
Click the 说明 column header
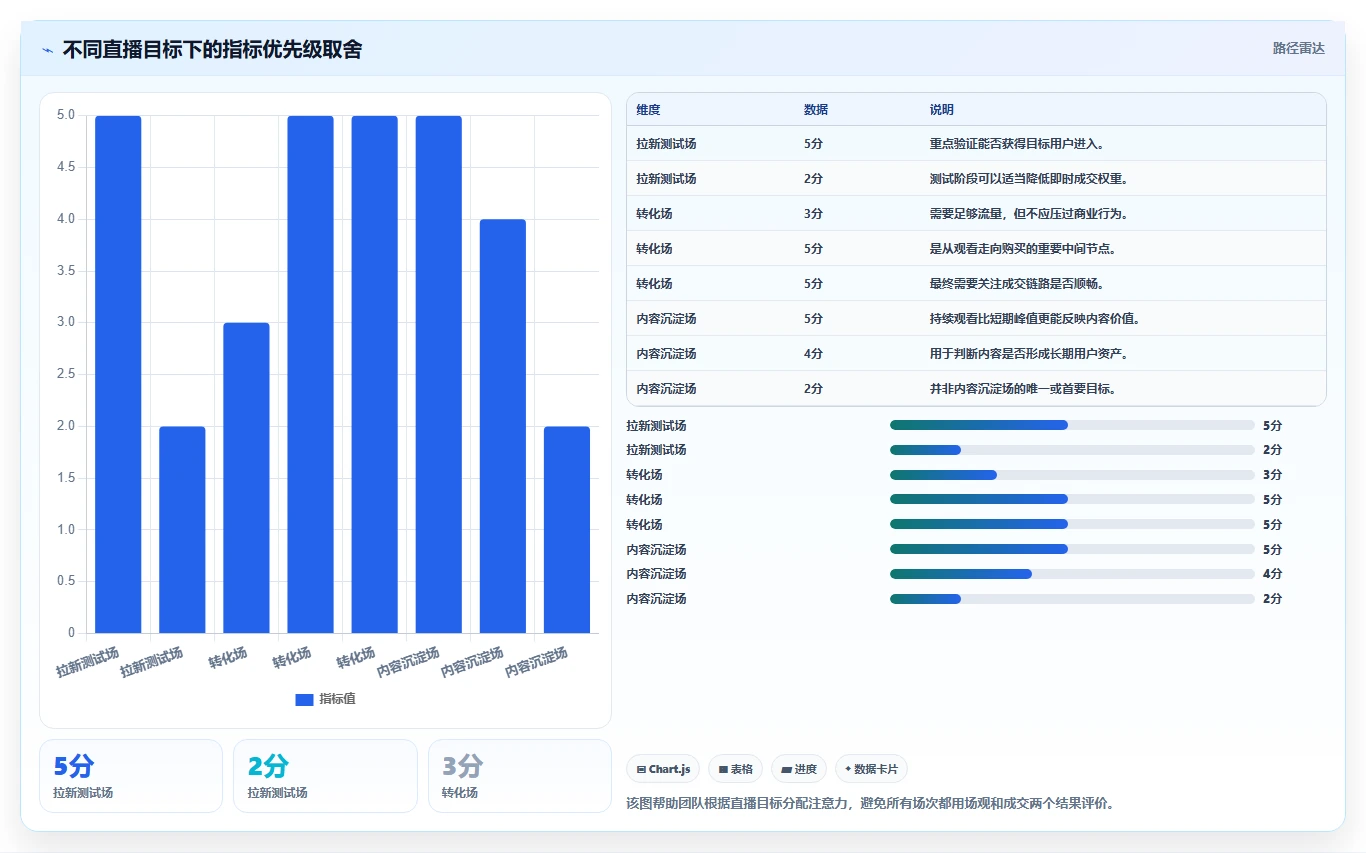tap(942, 110)
